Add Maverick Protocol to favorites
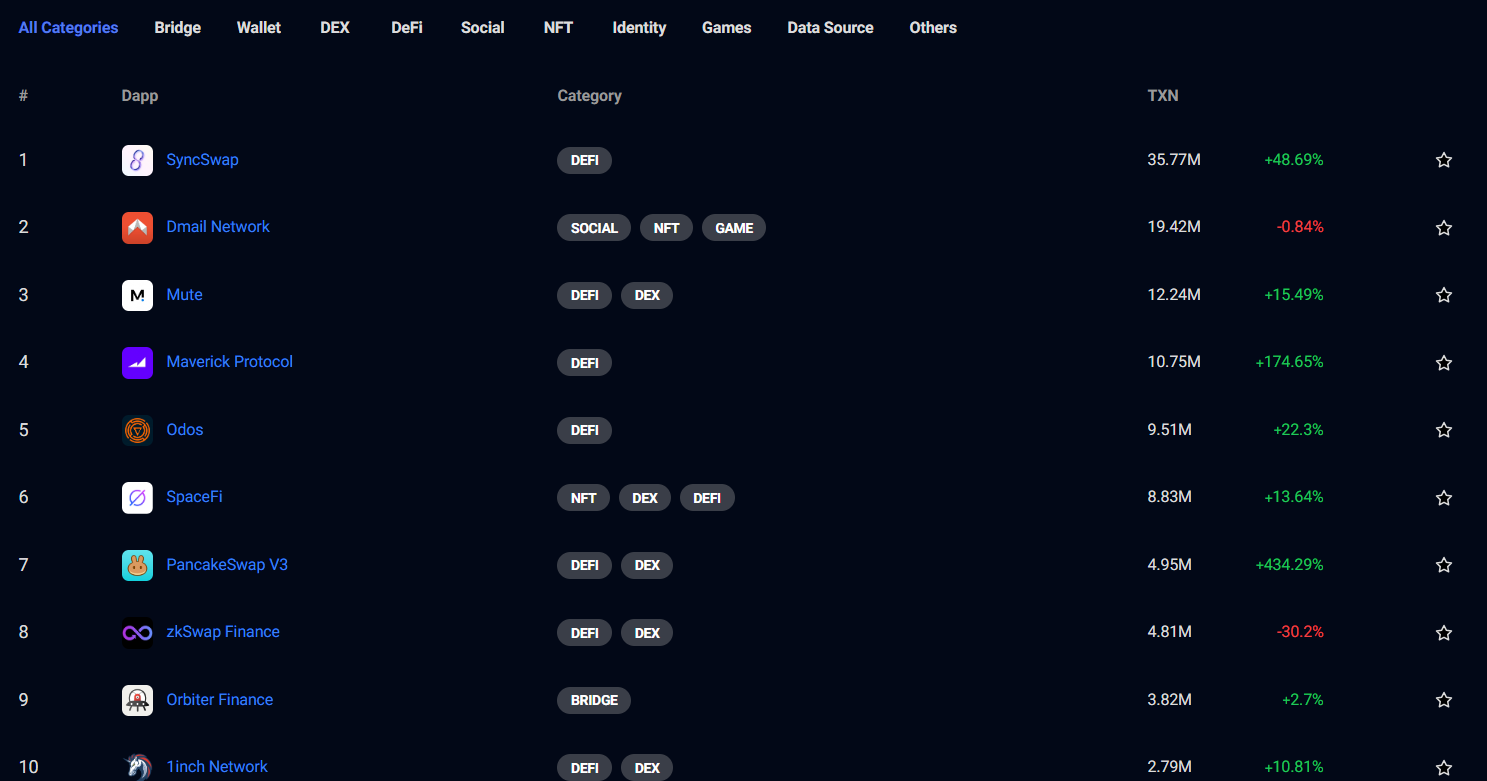 click(x=1443, y=363)
